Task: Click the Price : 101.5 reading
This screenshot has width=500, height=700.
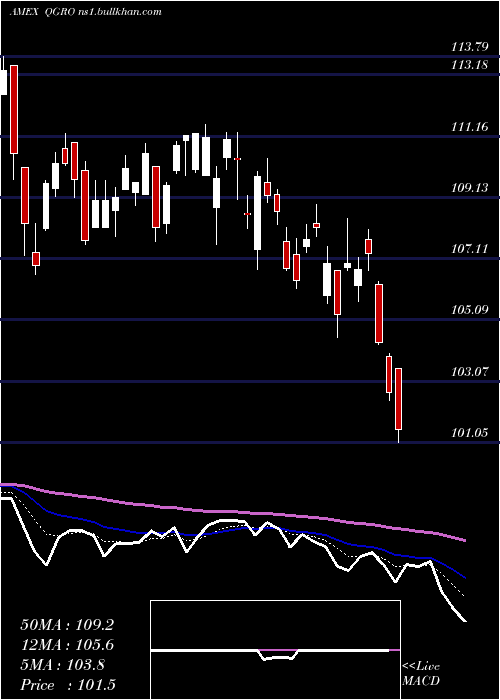Action: [x=68, y=685]
